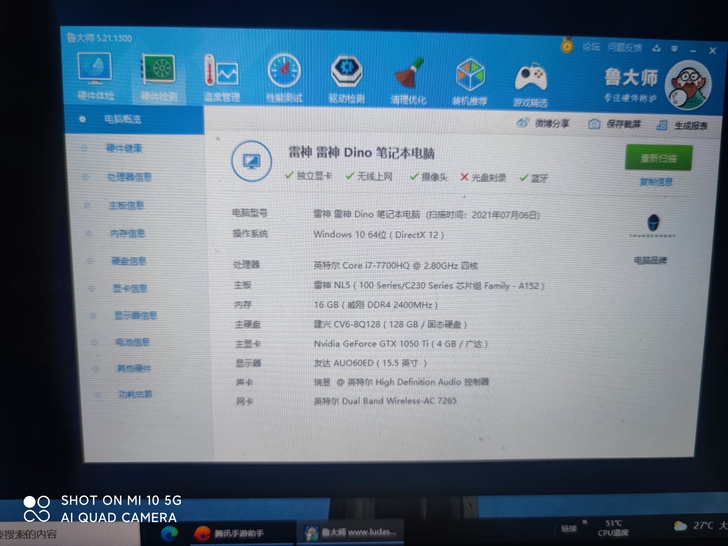The width and height of the screenshot is (728, 546).
Task: Click 光盘刻录 unavailable feature label
Action: coord(483,177)
